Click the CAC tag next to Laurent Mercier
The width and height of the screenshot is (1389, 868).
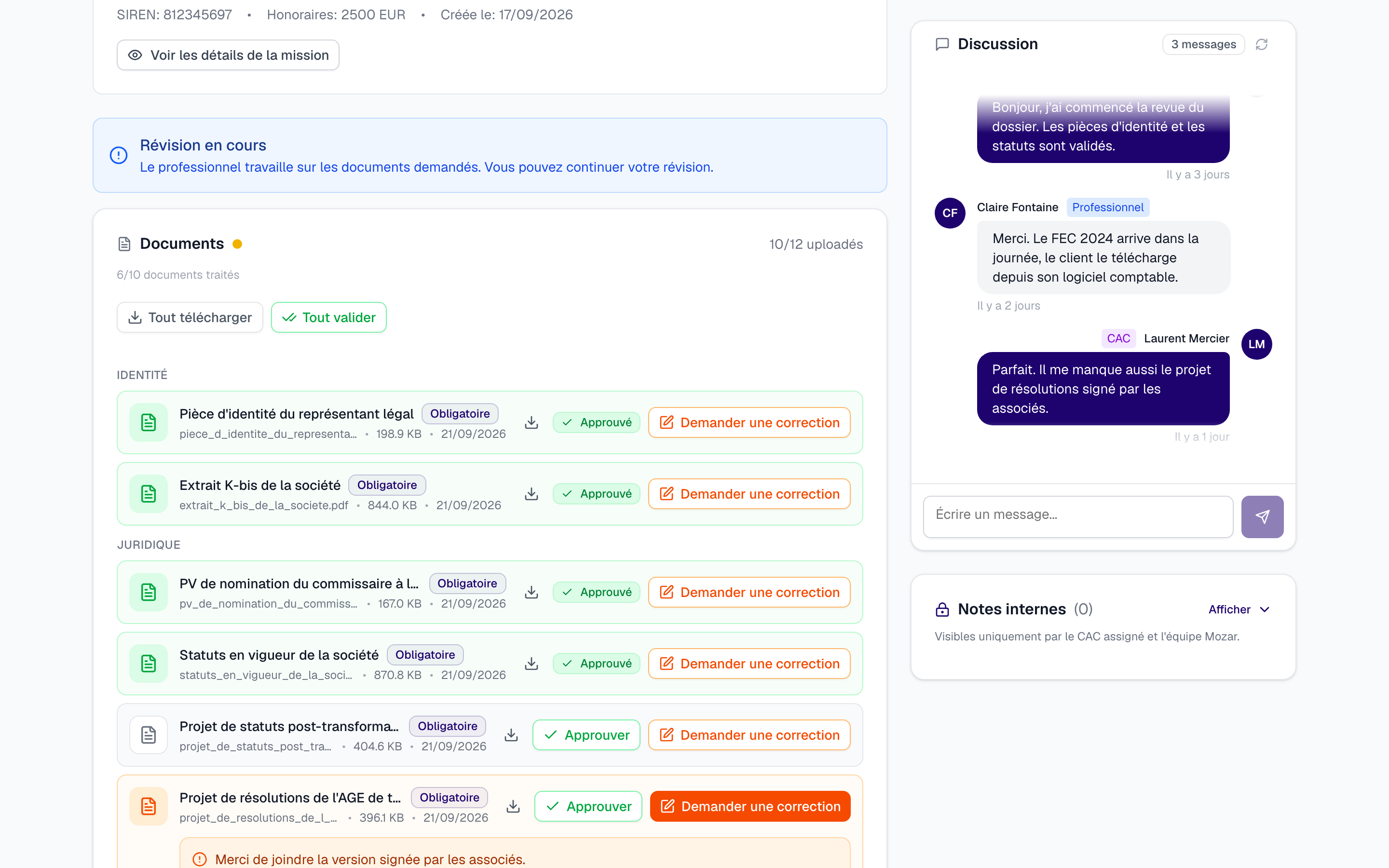coord(1118,339)
